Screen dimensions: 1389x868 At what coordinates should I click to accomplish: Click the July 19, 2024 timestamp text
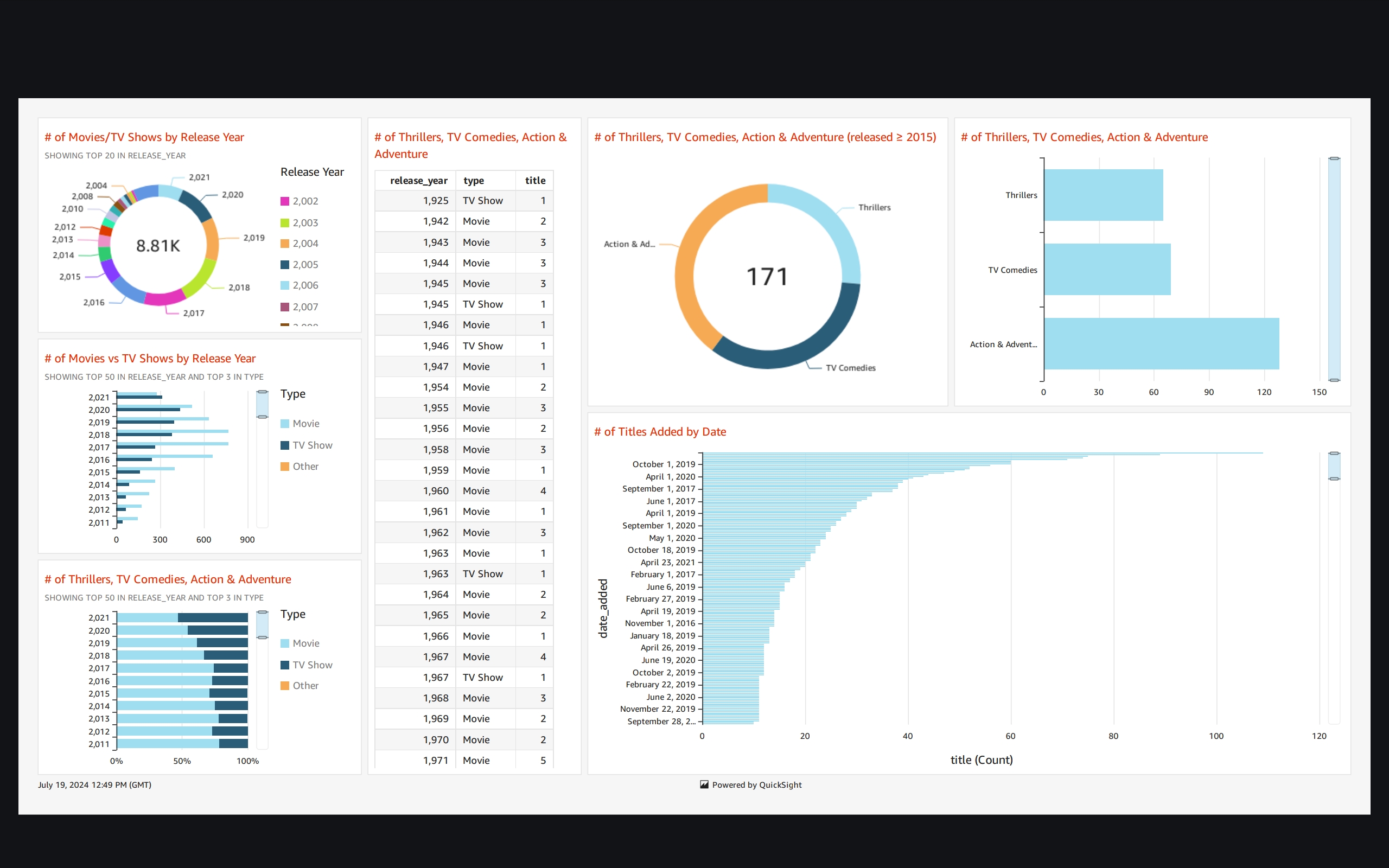click(x=95, y=785)
